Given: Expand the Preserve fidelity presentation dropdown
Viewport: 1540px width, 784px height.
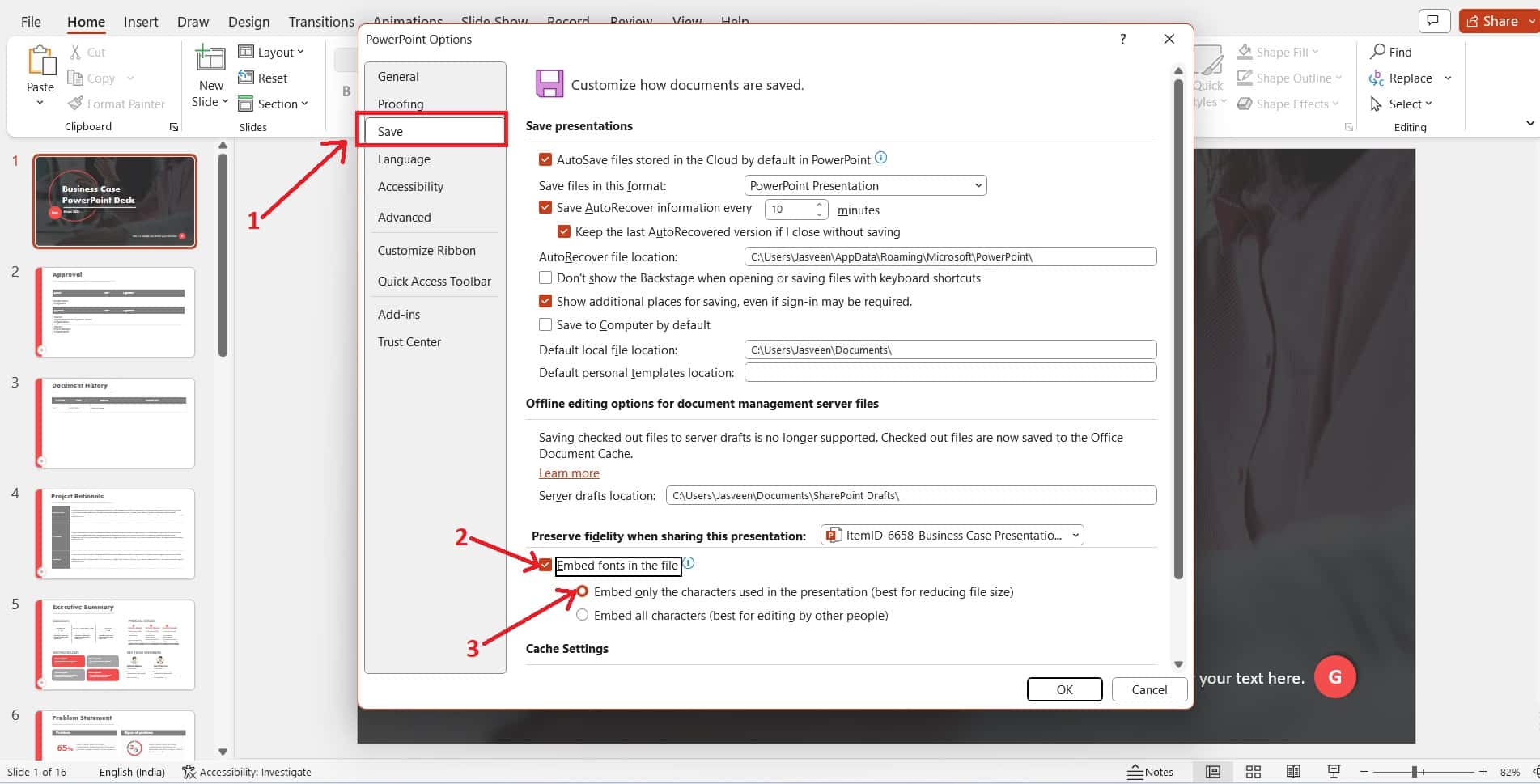Looking at the screenshot, I should [1075, 535].
